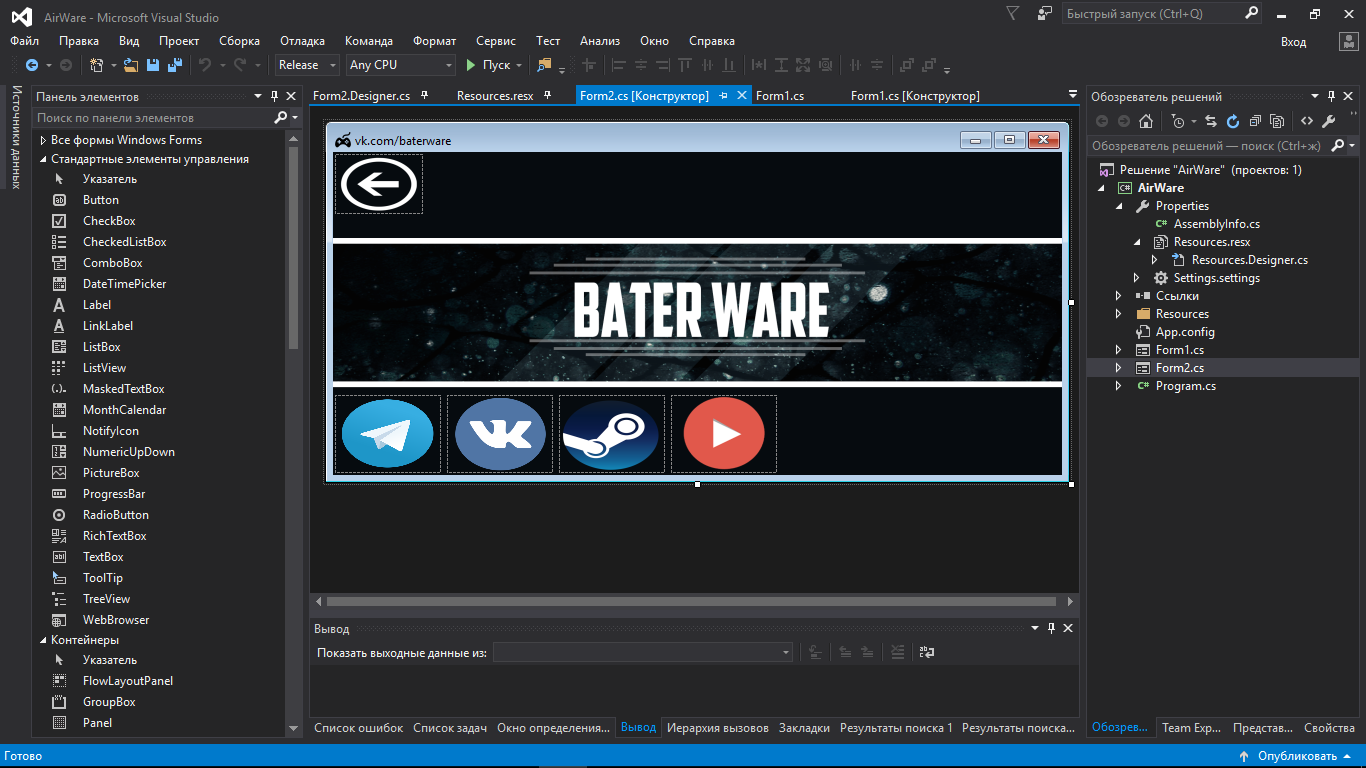Select CheckBox control in toolbox

pos(109,221)
